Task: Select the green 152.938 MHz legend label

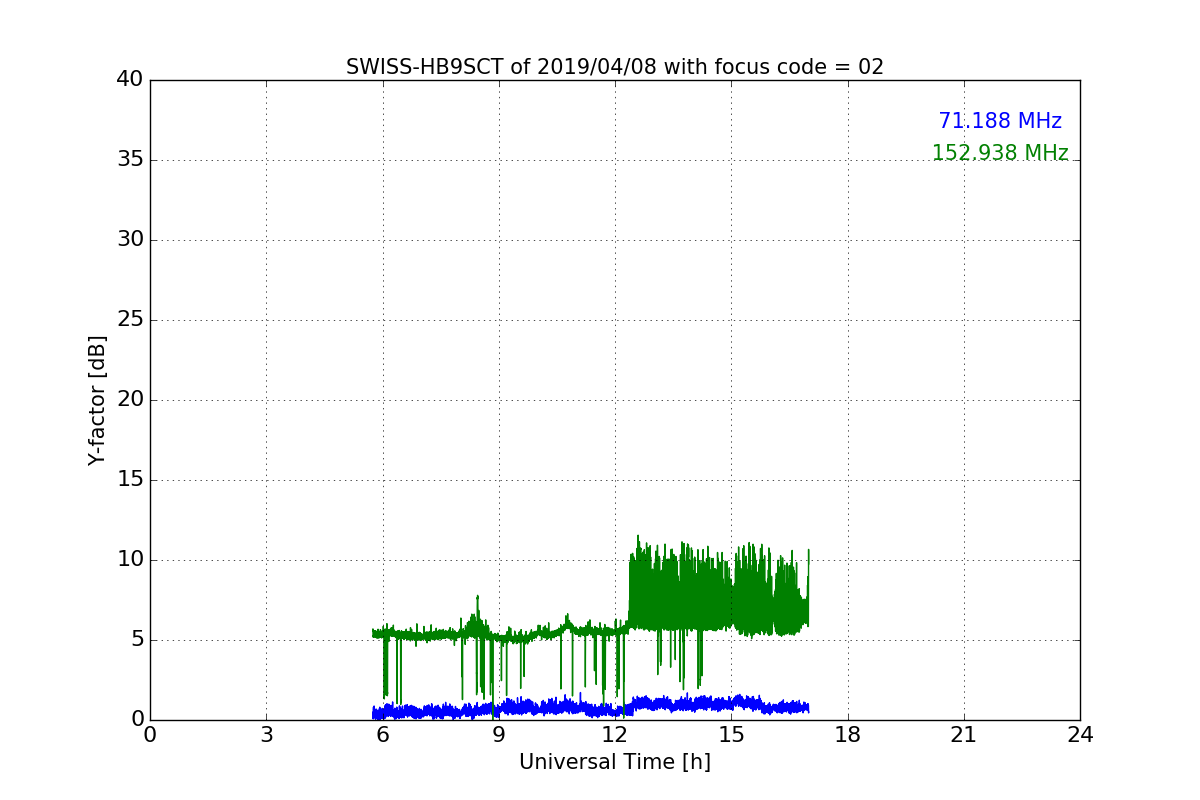Action: 1000,153
